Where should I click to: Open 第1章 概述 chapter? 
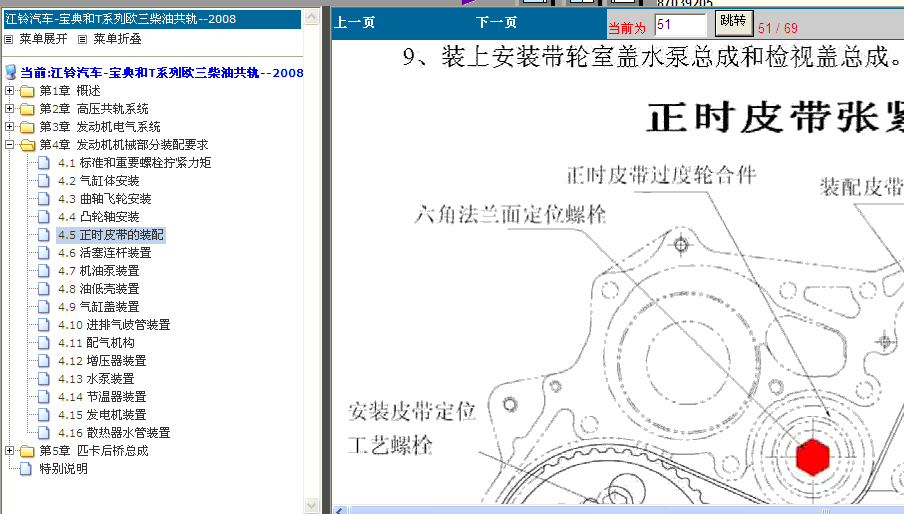(70, 90)
